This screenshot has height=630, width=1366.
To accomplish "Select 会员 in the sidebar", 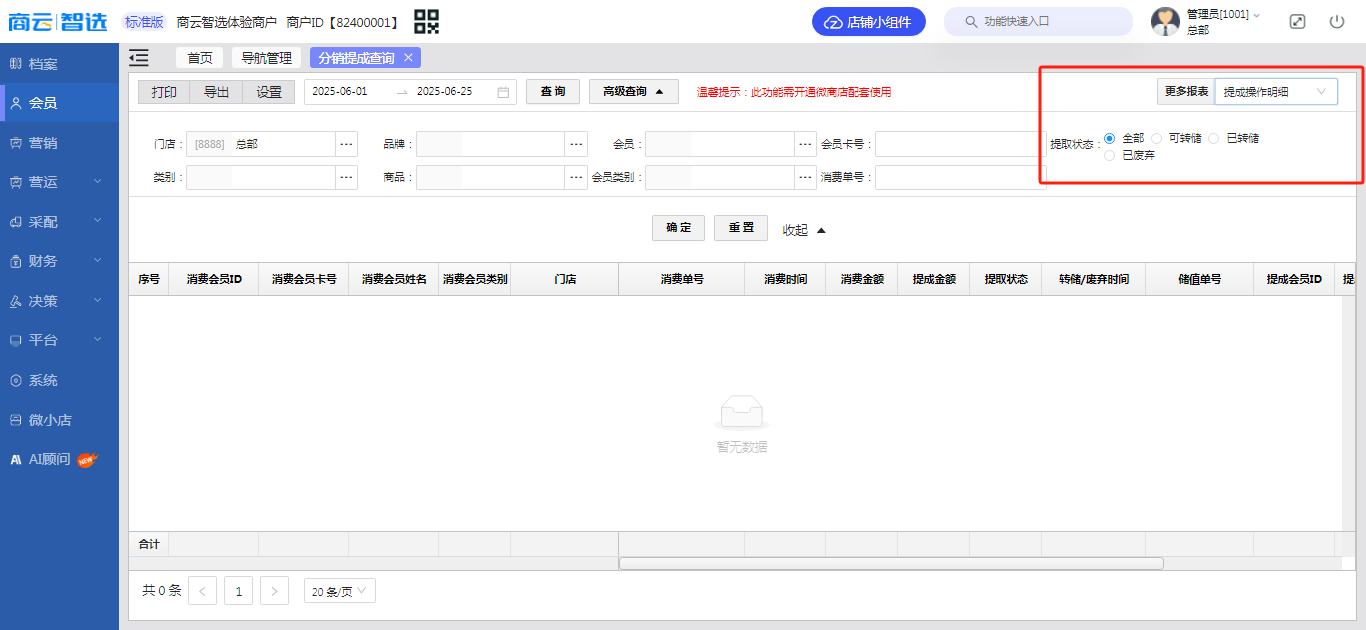I will [x=59, y=103].
